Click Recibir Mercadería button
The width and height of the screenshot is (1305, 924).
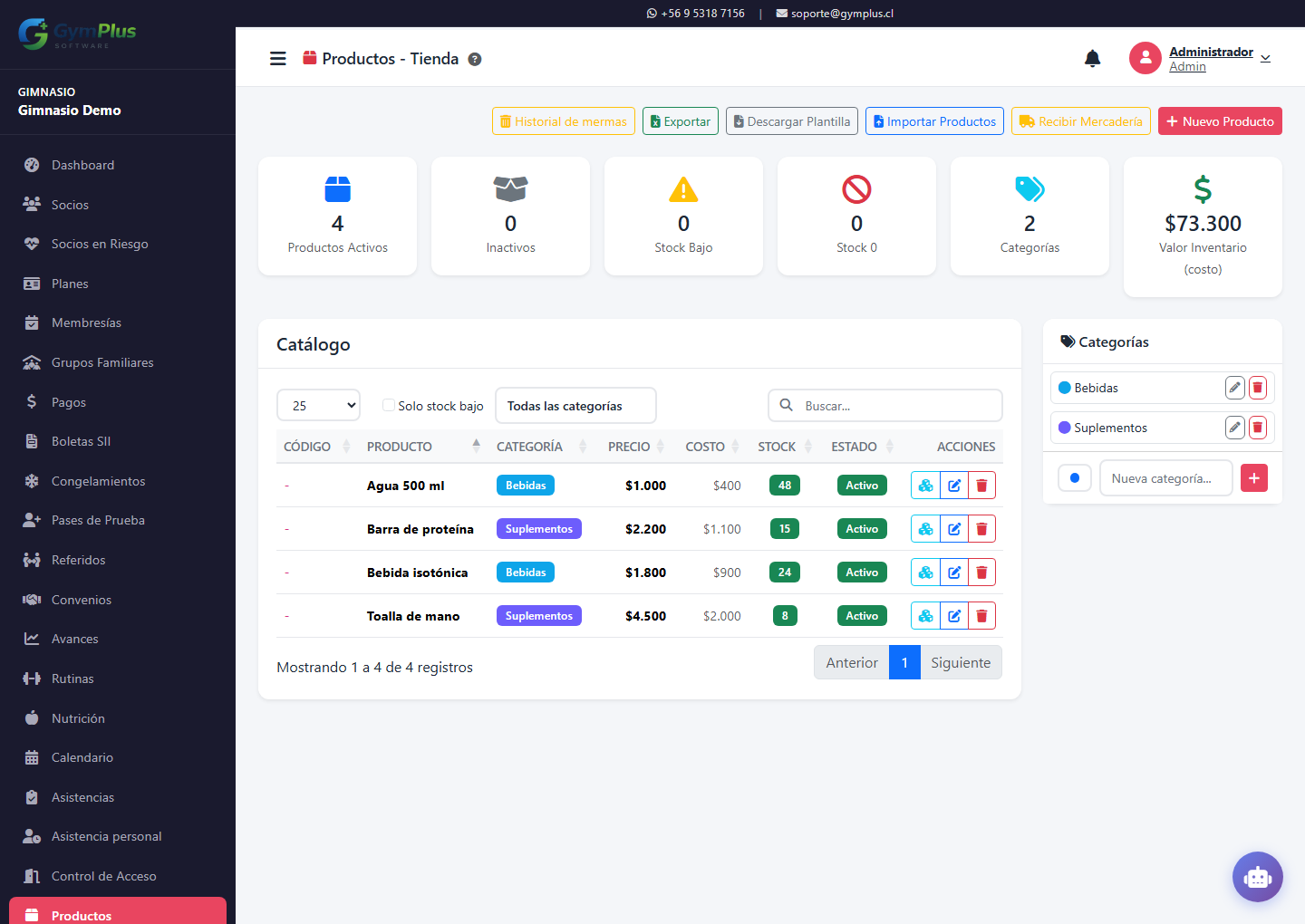pyautogui.click(x=1081, y=121)
